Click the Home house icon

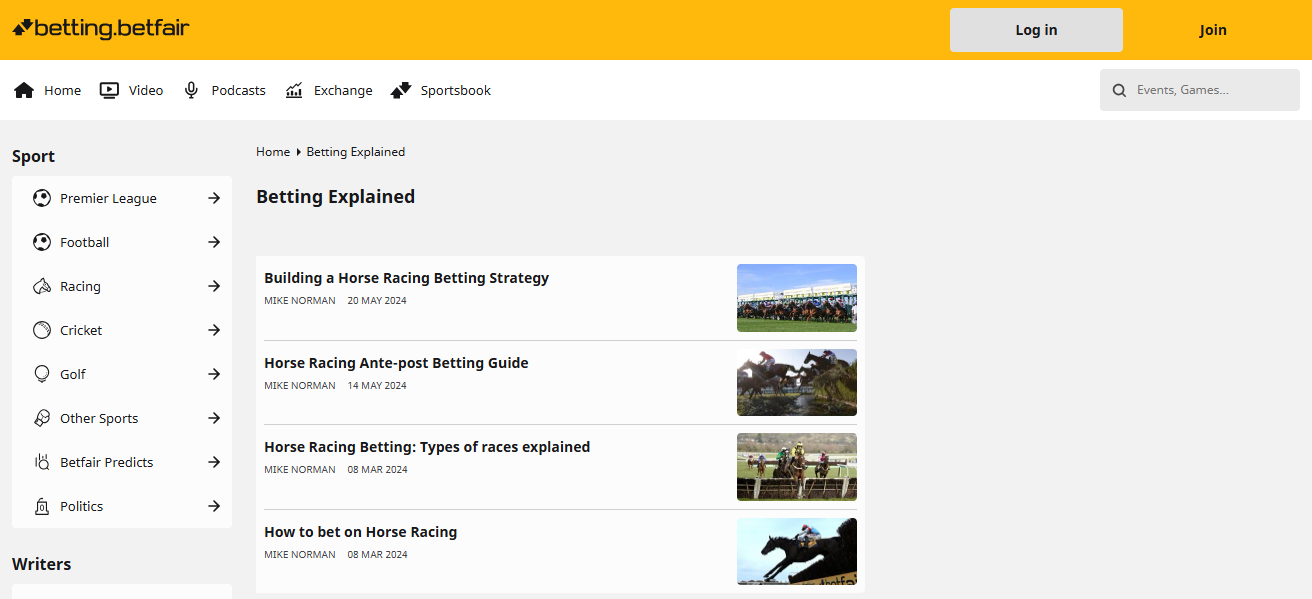click(x=24, y=90)
